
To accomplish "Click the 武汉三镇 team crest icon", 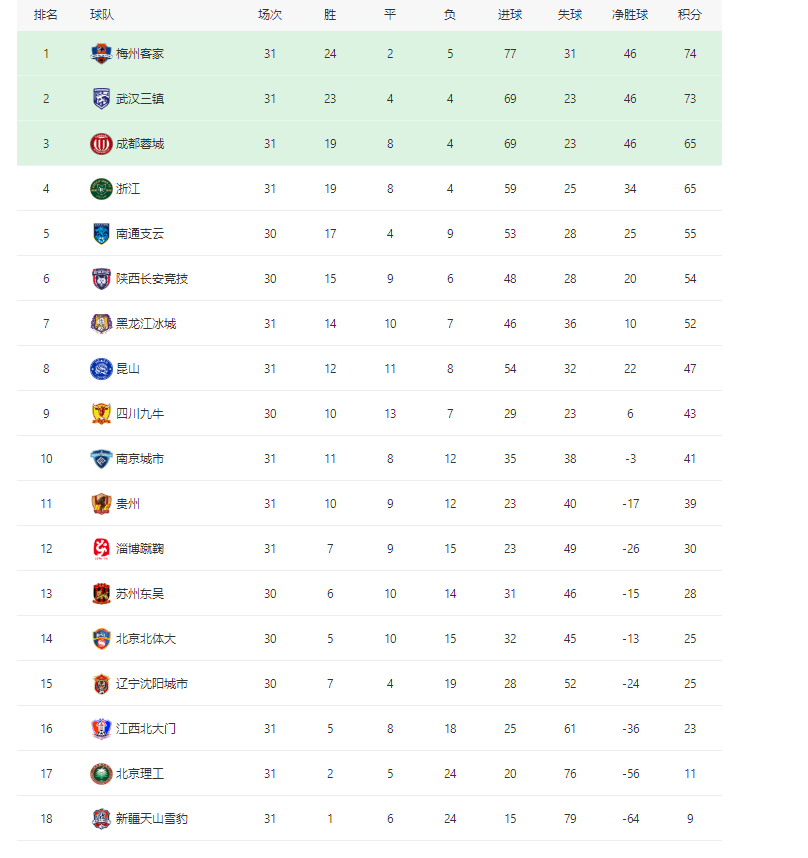I will click(101, 98).
